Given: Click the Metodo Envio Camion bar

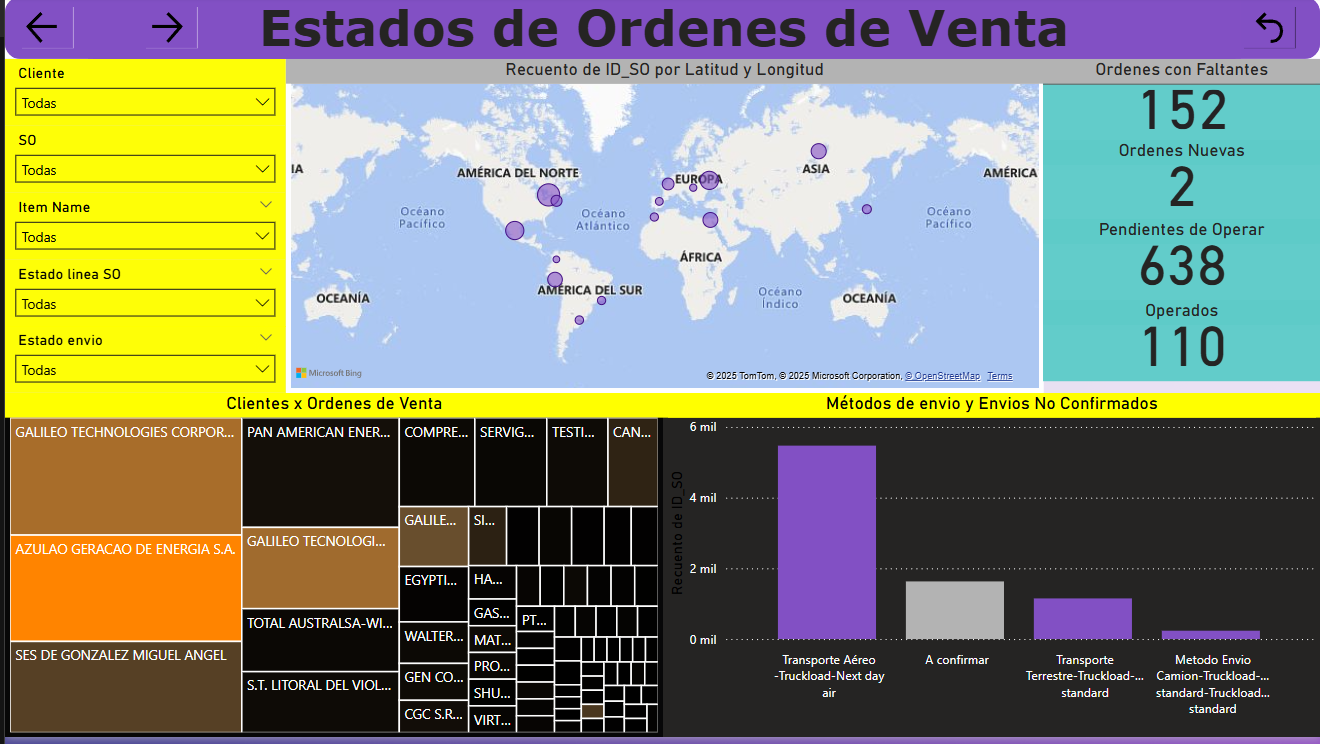Looking at the screenshot, I should tap(1211, 635).
